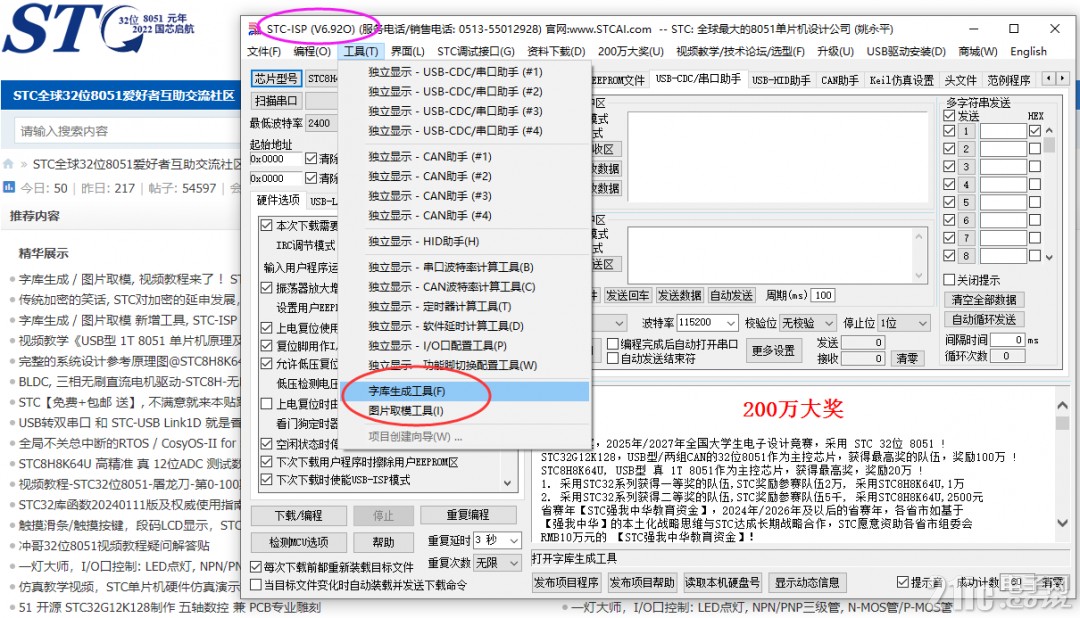Screen dimensions: 1080x618
Task: Open the 界面(L) menu
Action: click(408, 51)
